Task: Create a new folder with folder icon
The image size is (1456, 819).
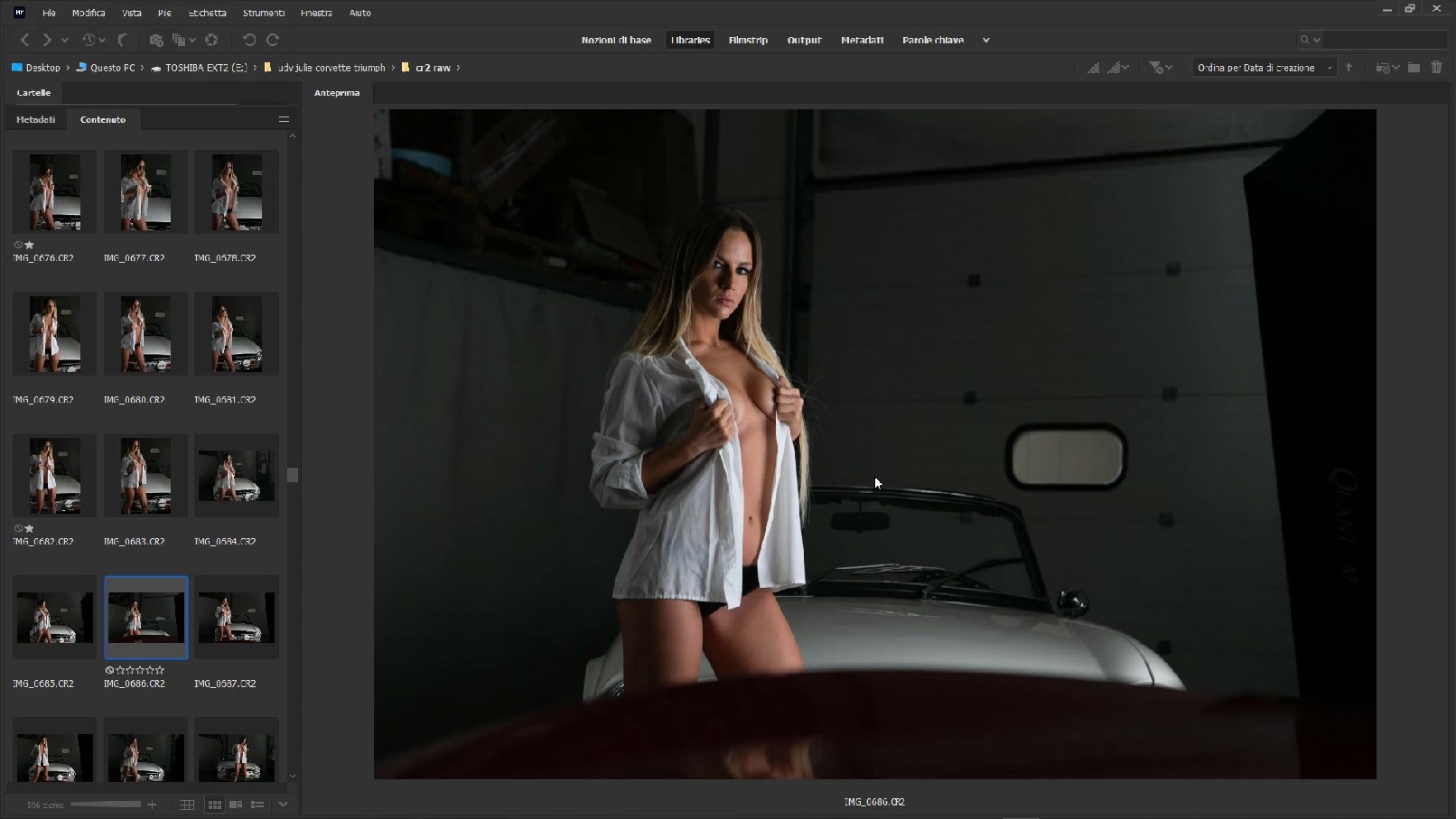Action: (1414, 68)
